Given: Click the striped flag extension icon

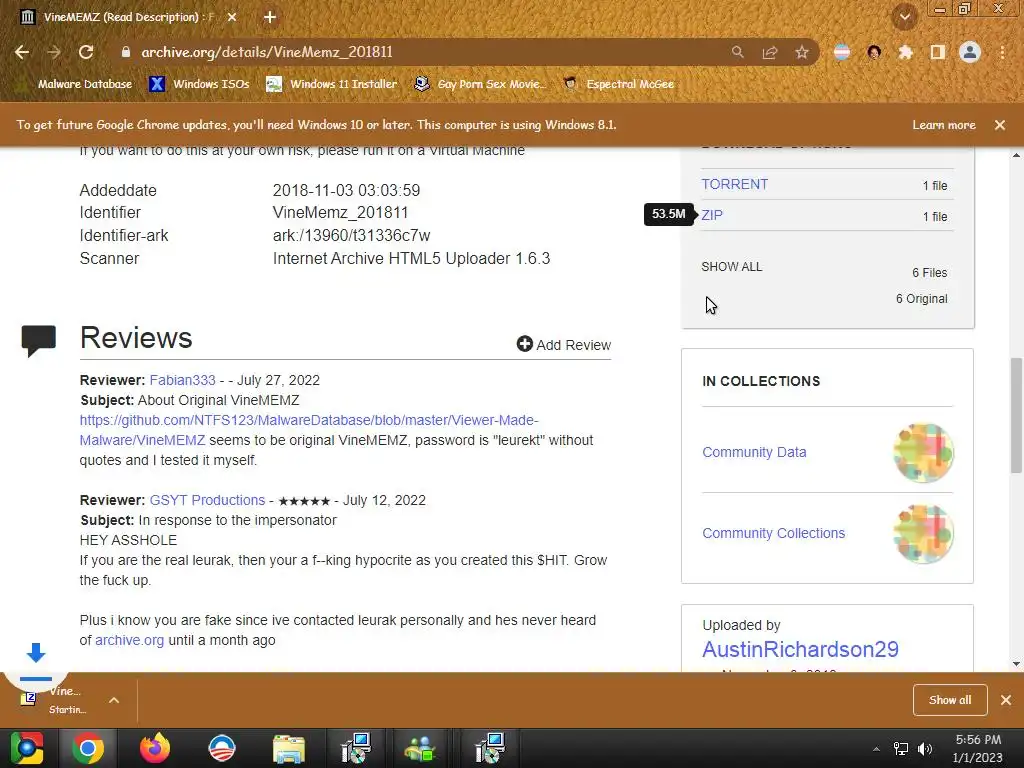Looking at the screenshot, I should click(x=842, y=52).
